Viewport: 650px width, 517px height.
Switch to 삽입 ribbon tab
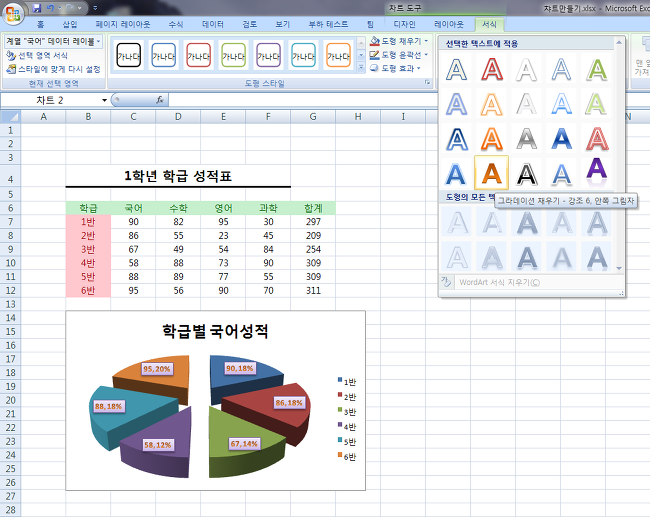click(70, 24)
